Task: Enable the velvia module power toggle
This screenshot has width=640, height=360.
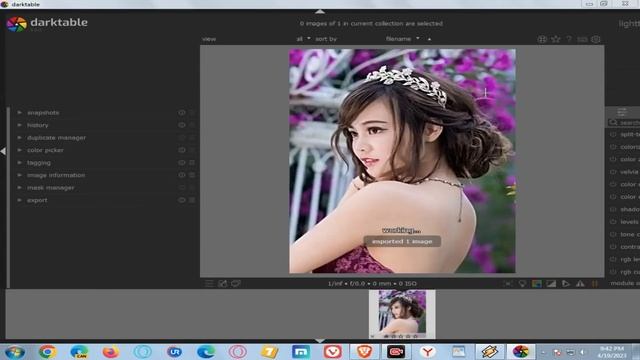Action: point(613,172)
